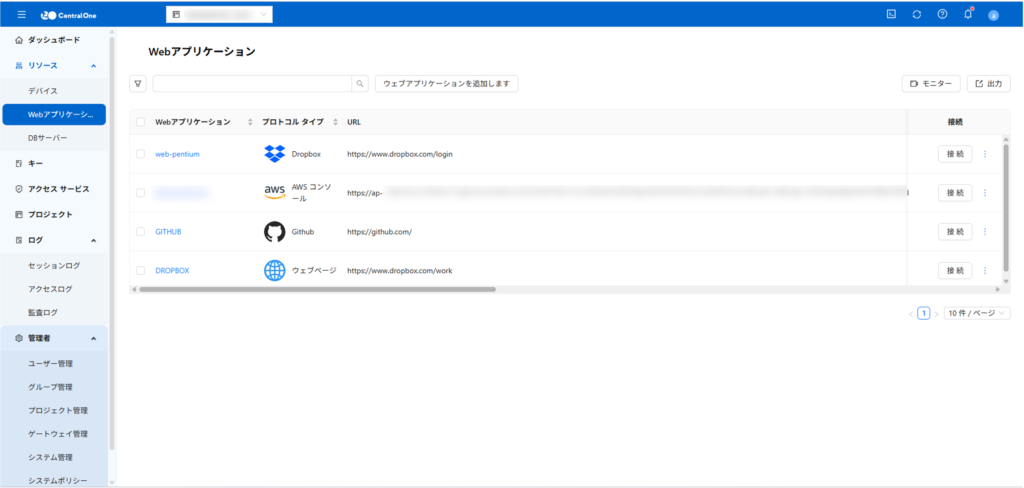The width and height of the screenshot is (1024, 488).
Task: Check the web-pentium row checkbox
Action: click(141, 154)
